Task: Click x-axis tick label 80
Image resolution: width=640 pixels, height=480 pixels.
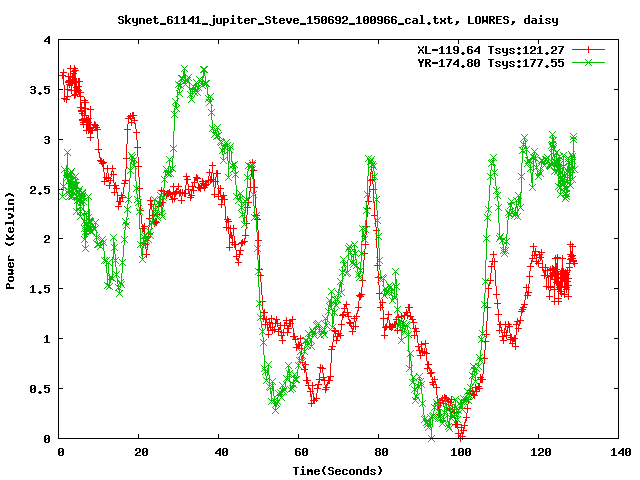Action: click(x=381, y=452)
